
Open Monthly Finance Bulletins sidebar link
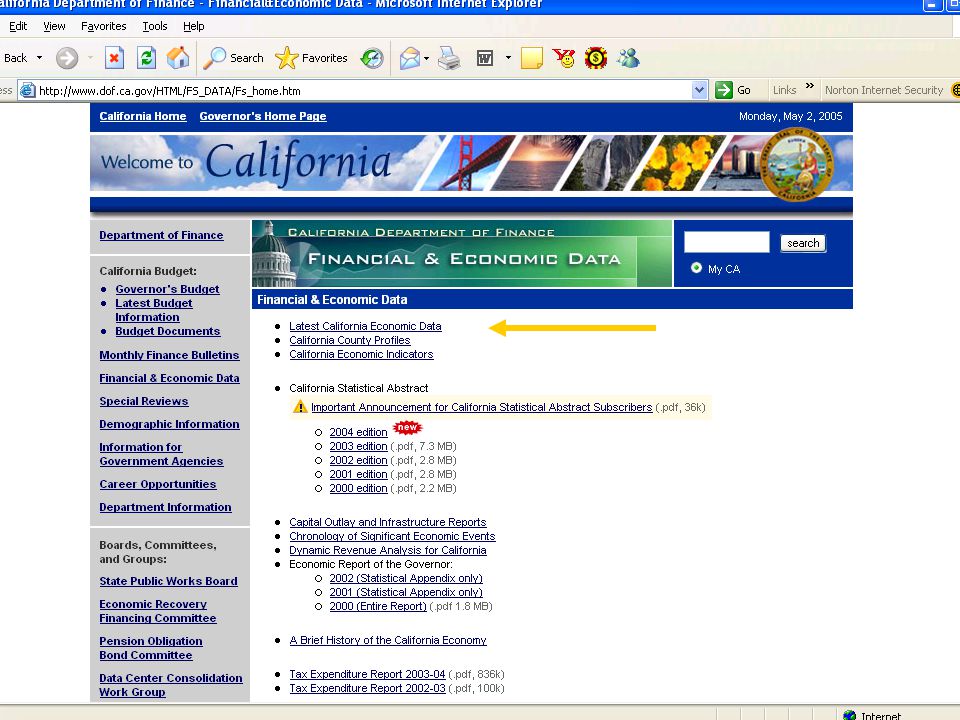[x=169, y=355]
